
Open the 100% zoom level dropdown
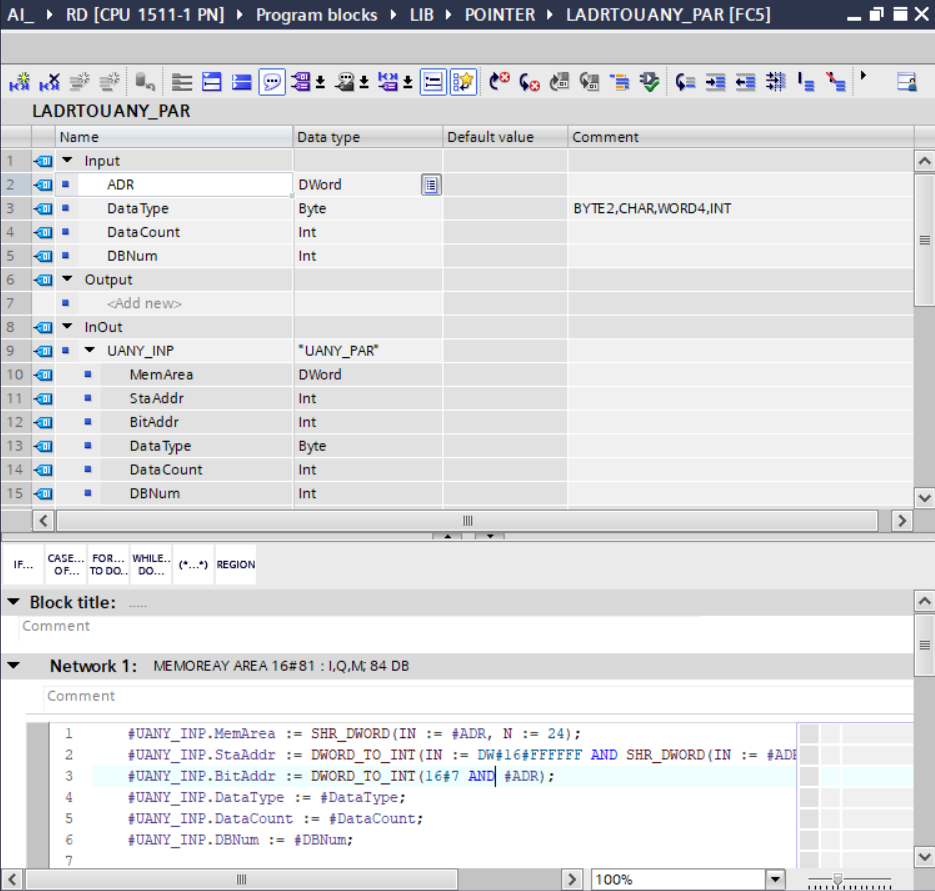coord(775,879)
